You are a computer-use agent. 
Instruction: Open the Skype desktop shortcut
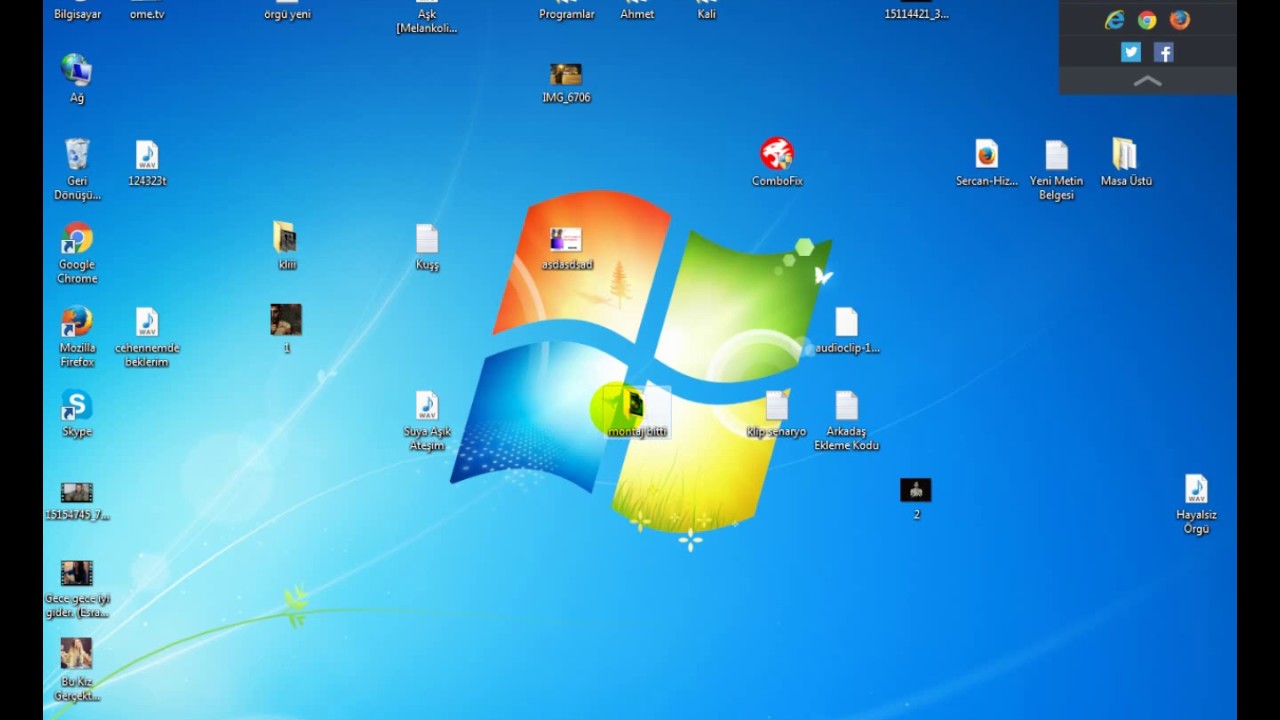point(77,406)
